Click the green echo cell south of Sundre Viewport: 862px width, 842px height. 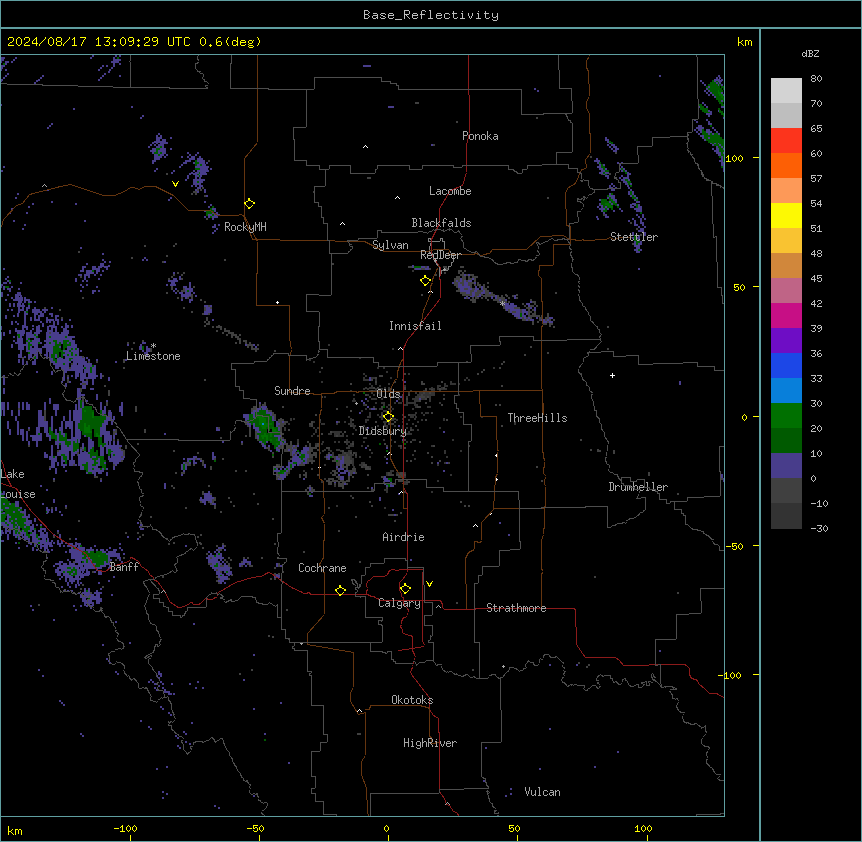[x=264, y=426]
